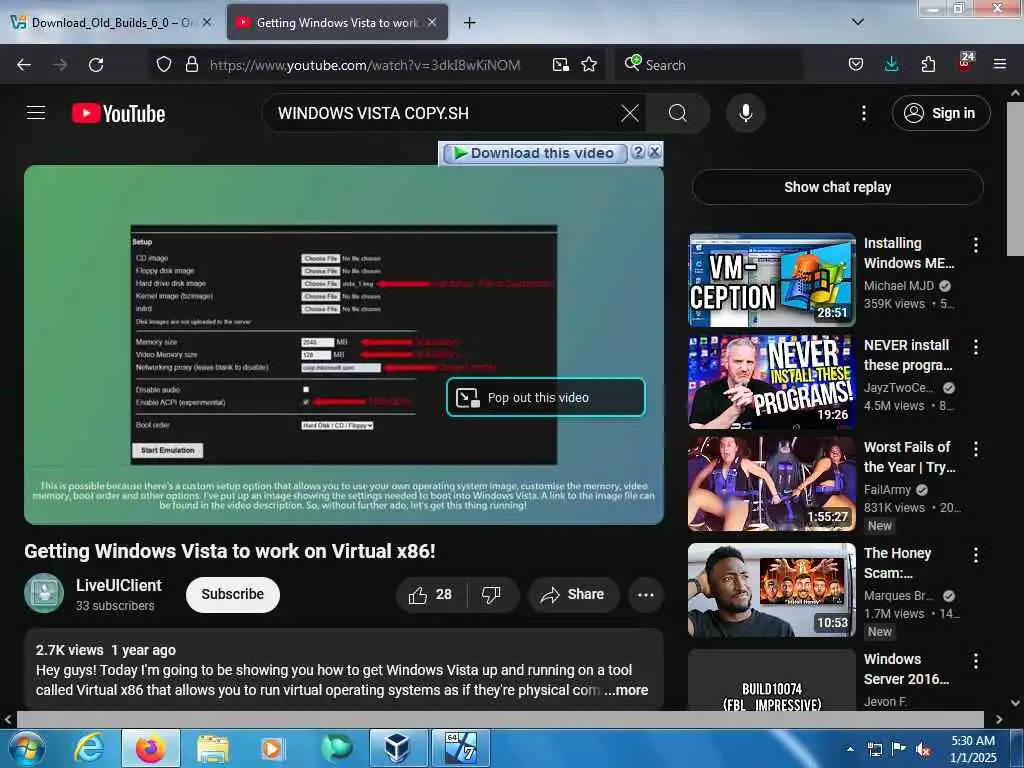Open the YouTube guide hamburger menu

36,113
